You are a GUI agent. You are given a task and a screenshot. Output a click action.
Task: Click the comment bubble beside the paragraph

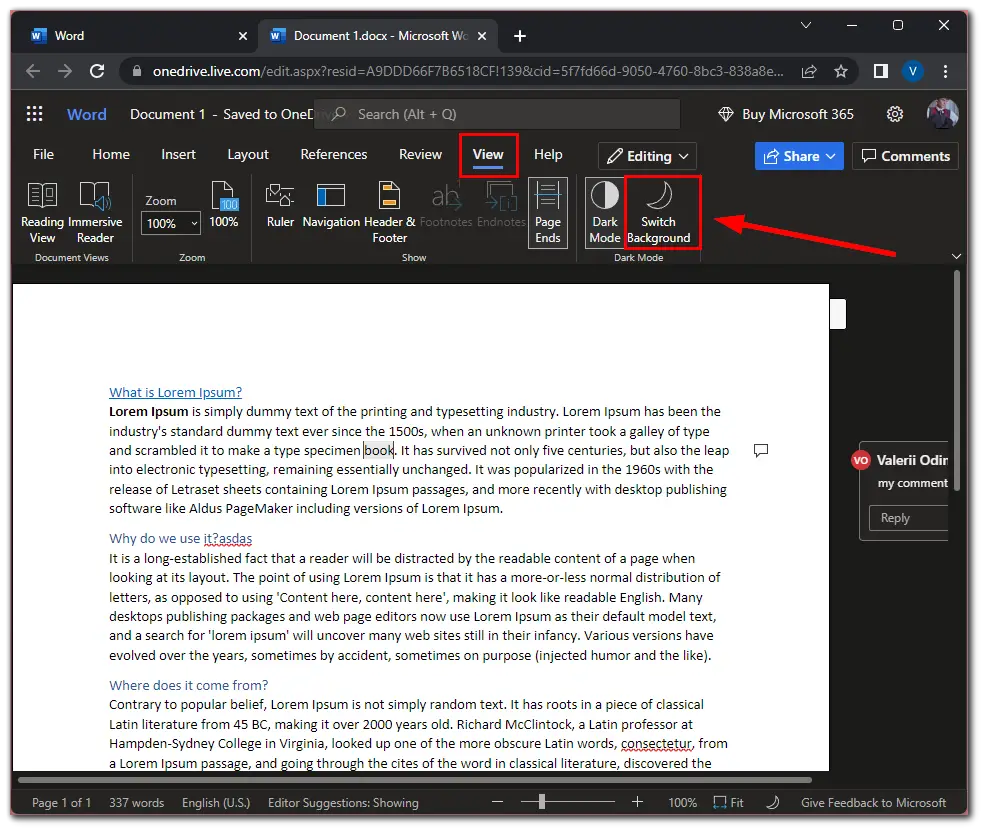point(760,450)
